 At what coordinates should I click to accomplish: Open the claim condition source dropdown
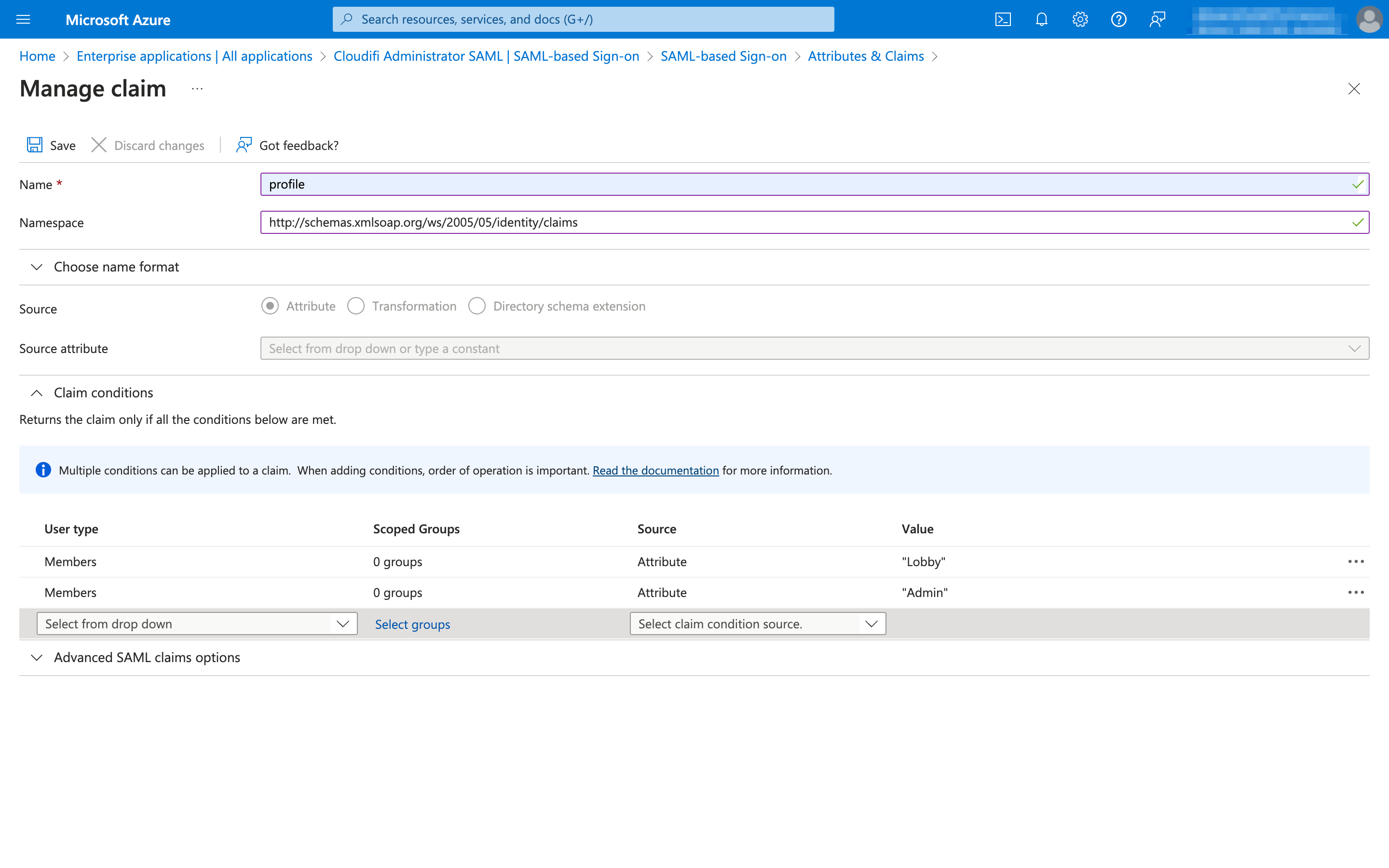pyautogui.click(x=872, y=624)
